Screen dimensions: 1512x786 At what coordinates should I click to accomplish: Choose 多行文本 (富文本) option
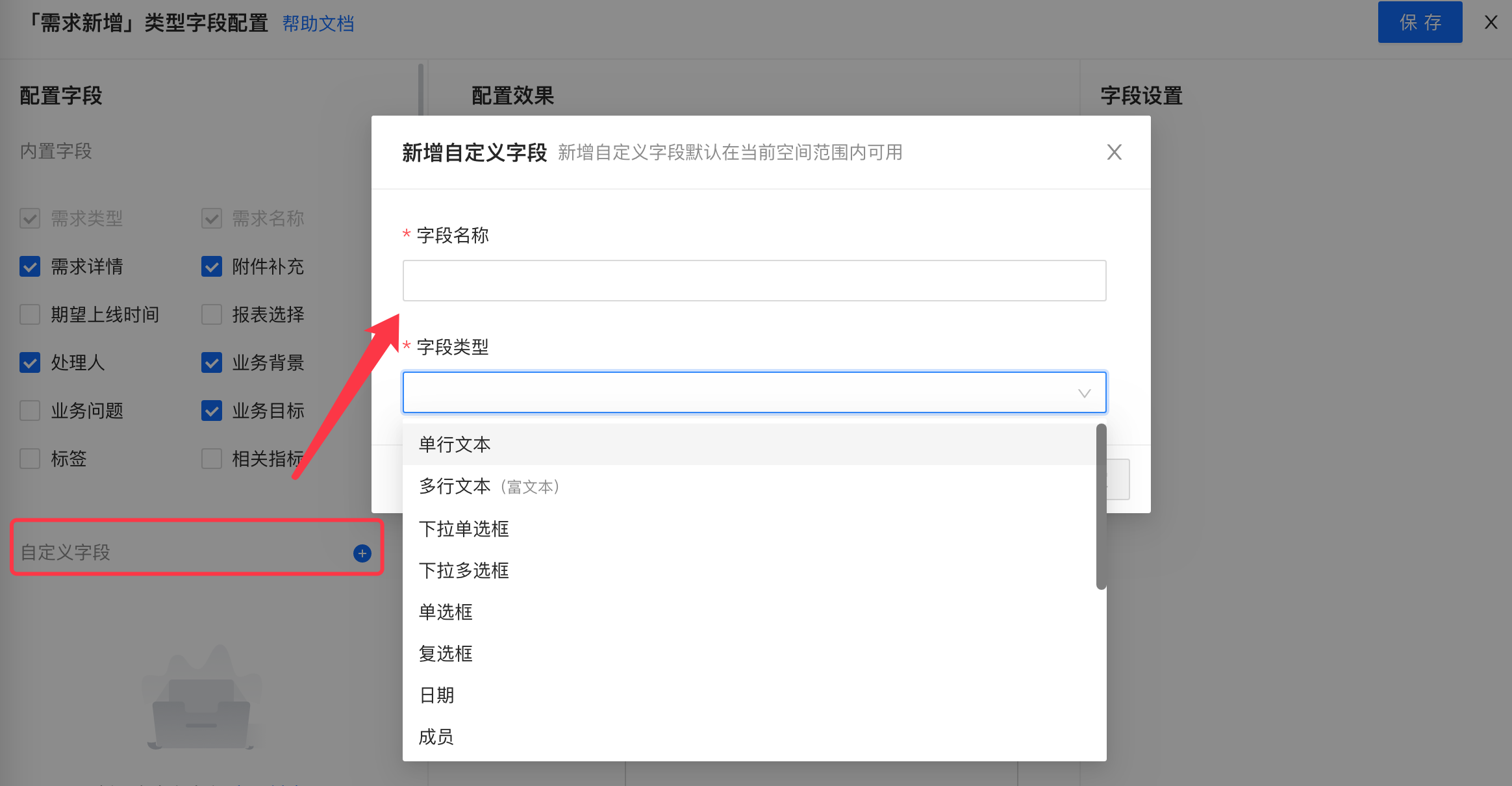(488, 487)
